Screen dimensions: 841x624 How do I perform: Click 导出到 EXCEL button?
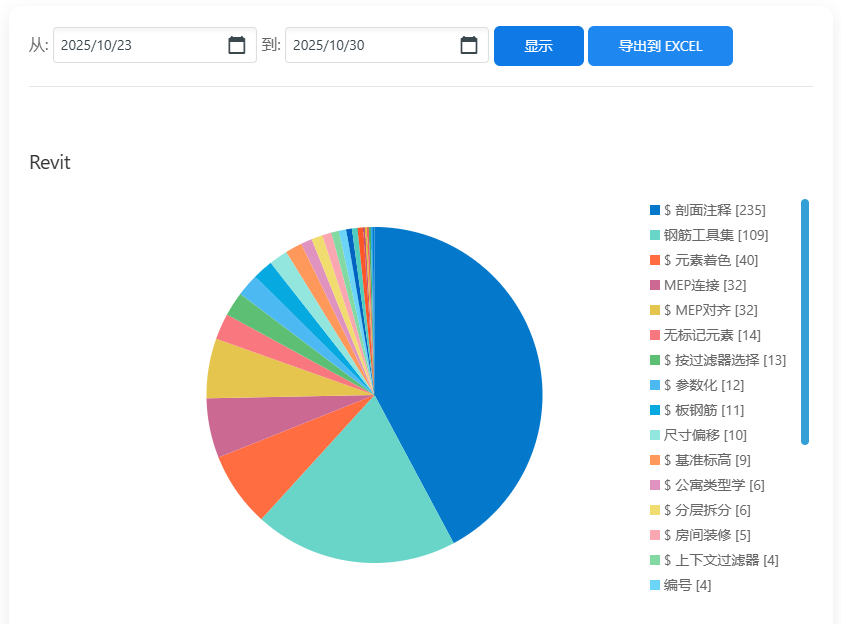660,46
